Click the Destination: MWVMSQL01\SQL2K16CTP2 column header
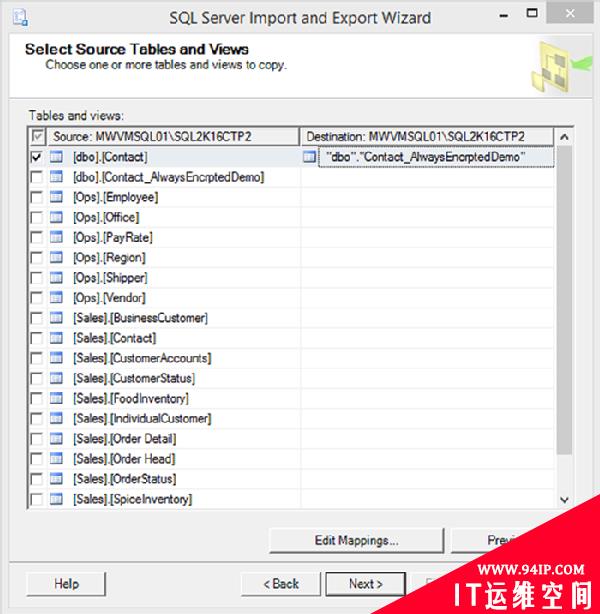The image size is (600, 614). click(427, 137)
